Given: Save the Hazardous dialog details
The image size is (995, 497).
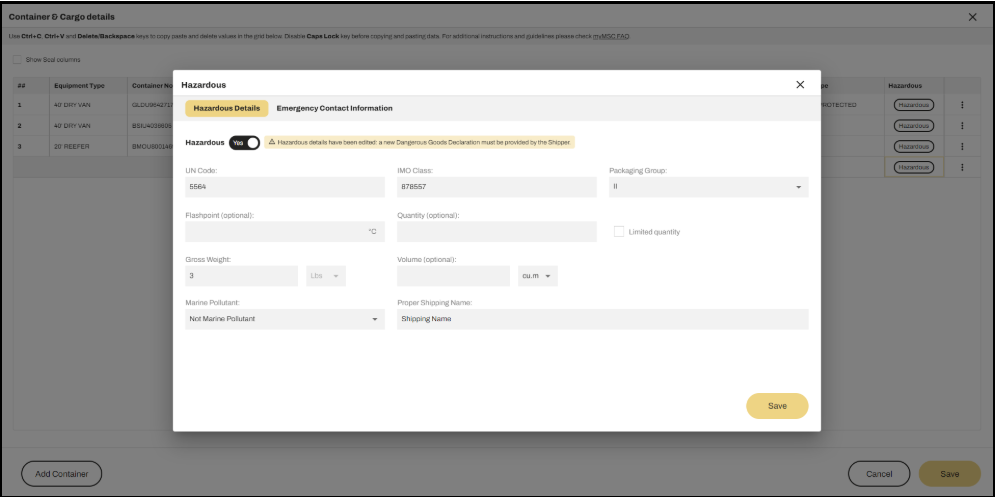Looking at the screenshot, I should pos(777,406).
